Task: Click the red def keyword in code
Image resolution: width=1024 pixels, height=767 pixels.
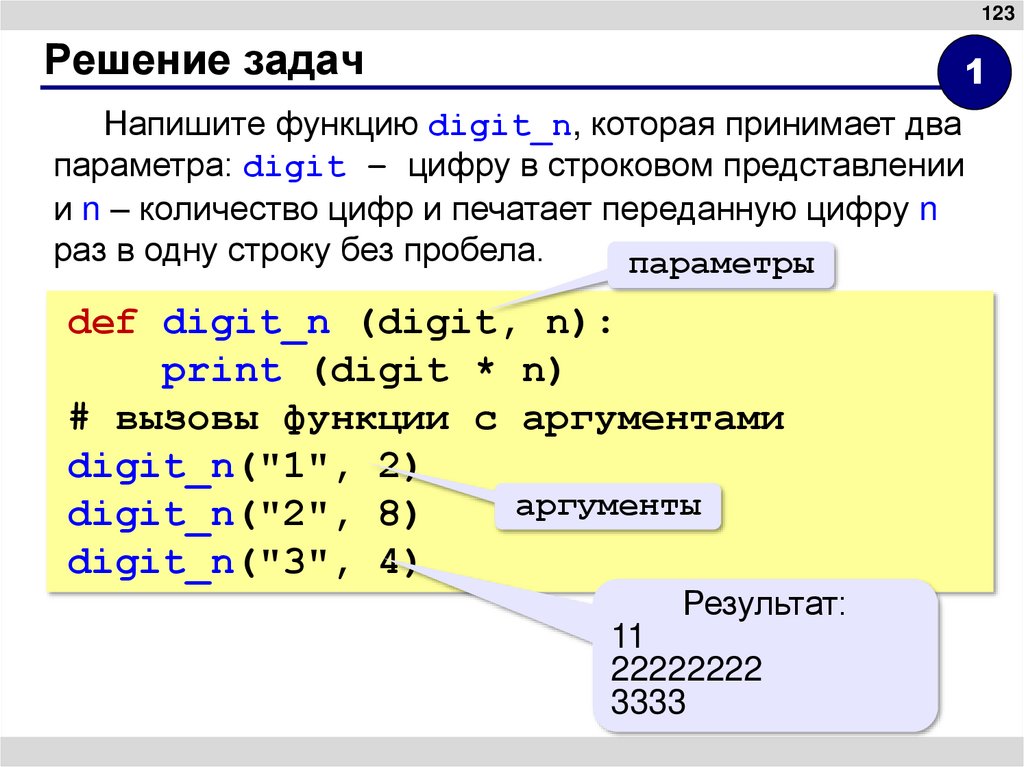Action: click(101, 321)
